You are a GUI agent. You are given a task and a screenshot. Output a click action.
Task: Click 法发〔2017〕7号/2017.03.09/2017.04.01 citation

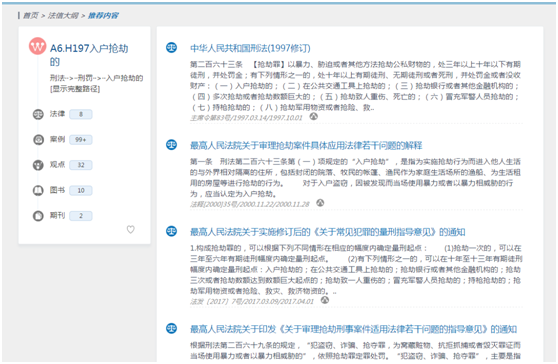point(252,301)
